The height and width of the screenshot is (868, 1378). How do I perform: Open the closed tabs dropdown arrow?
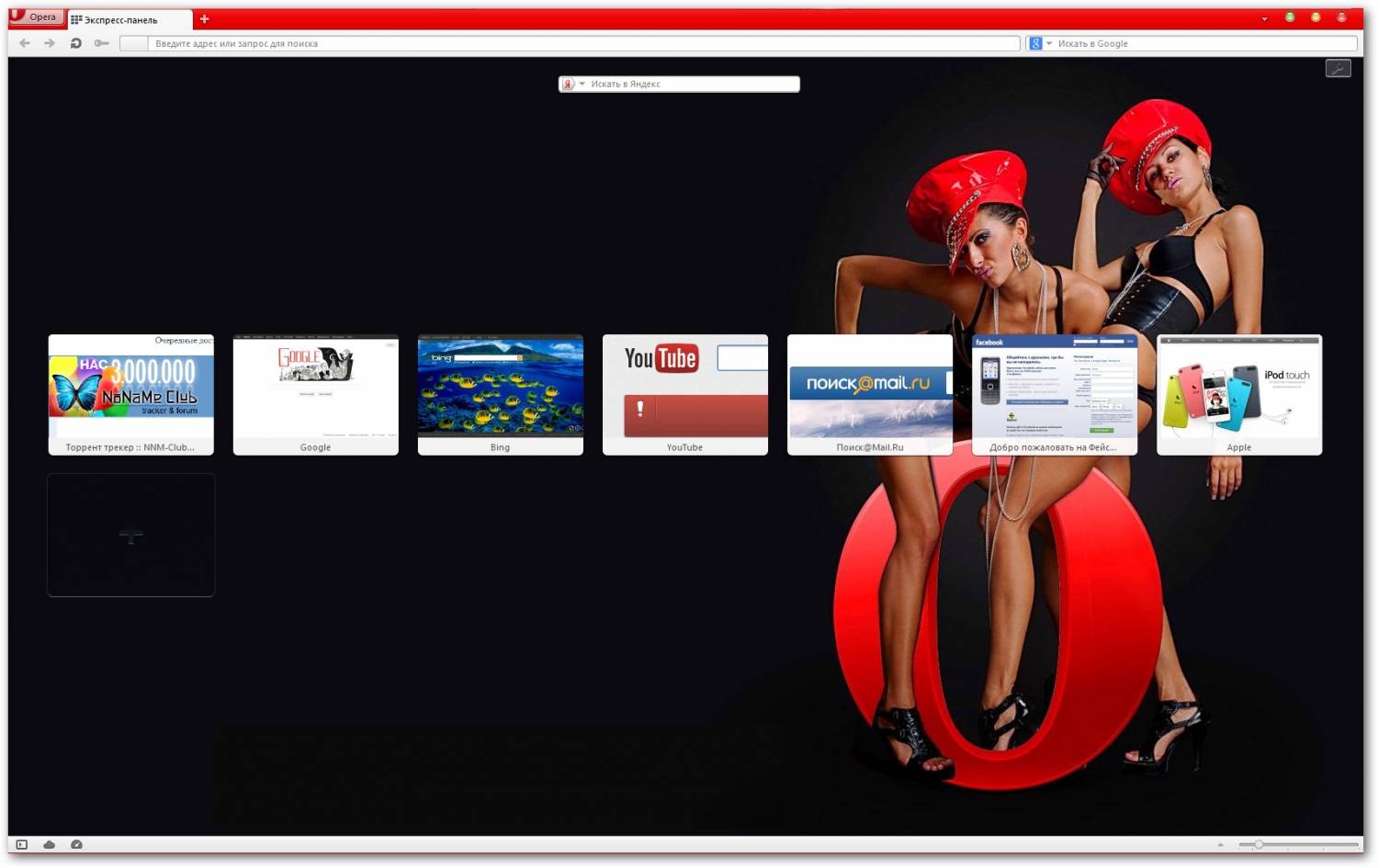point(1264,18)
